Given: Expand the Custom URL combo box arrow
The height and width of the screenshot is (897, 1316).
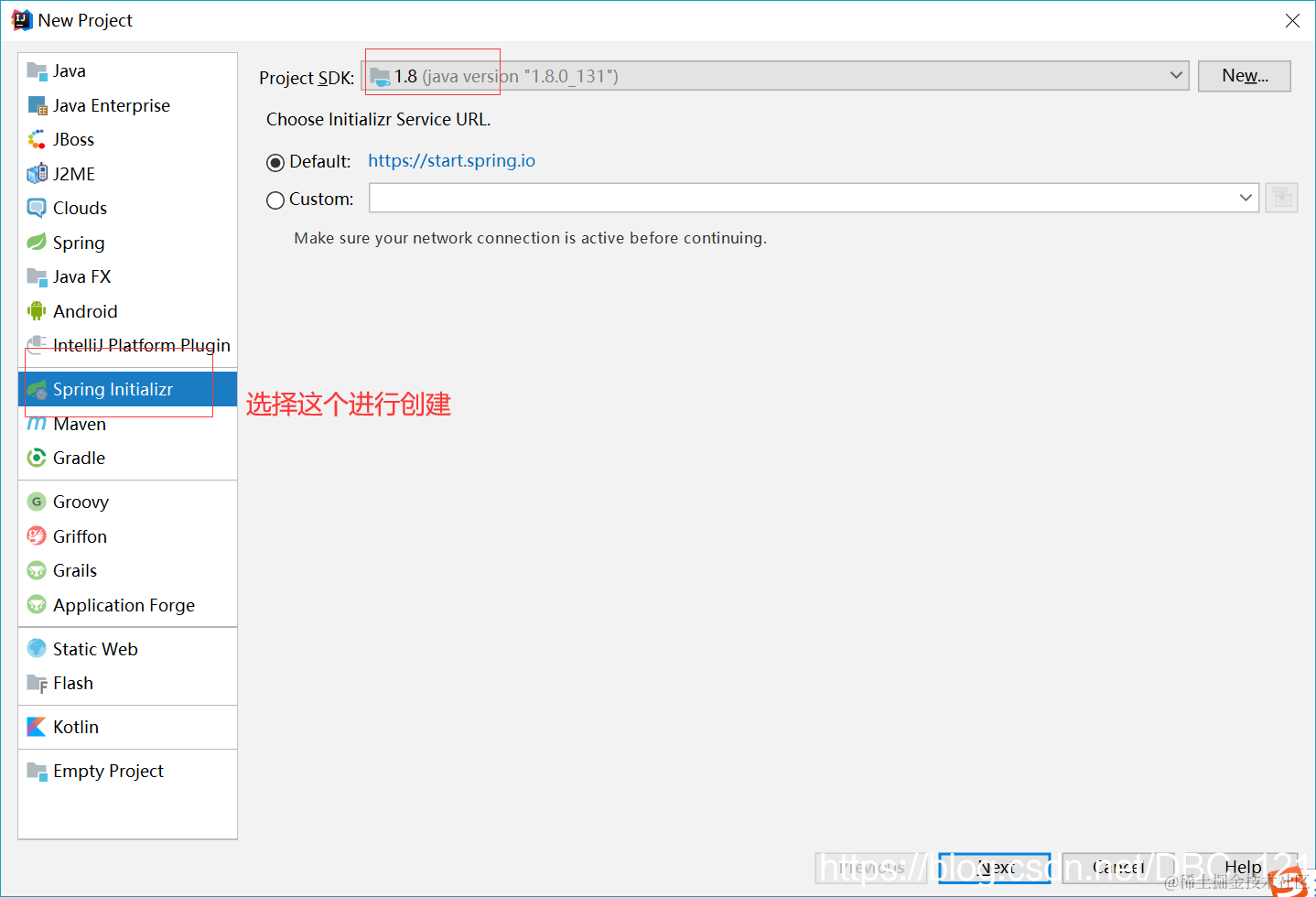Looking at the screenshot, I should [1246, 198].
